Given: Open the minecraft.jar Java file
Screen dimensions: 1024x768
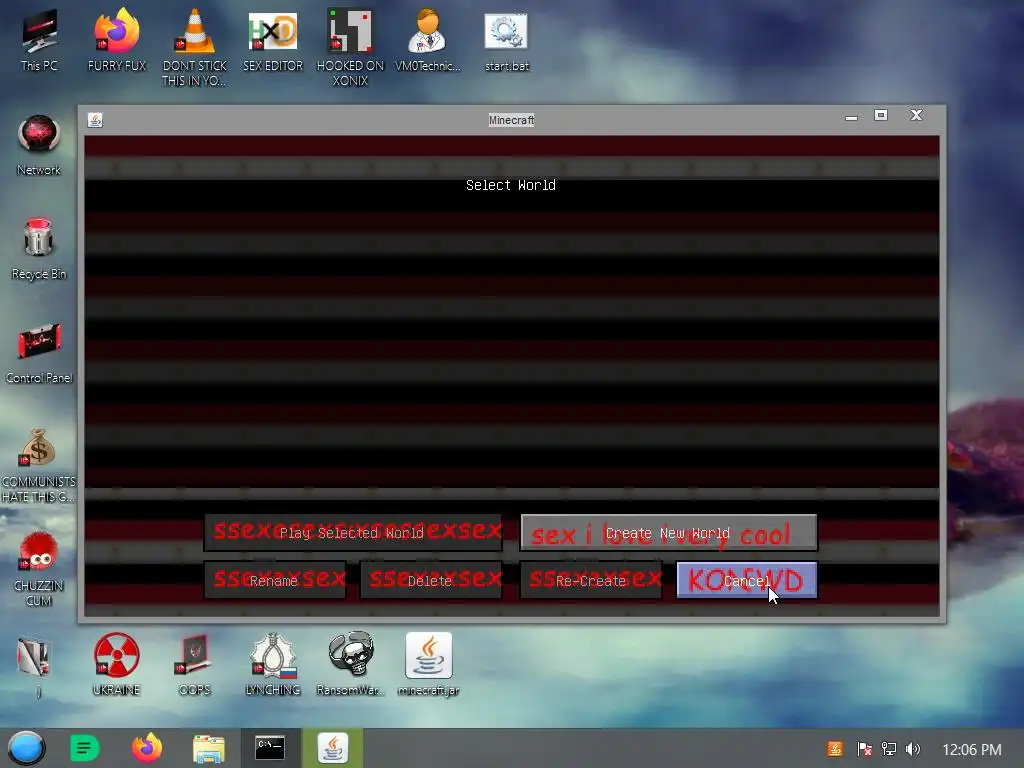Looking at the screenshot, I should click(x=428, y=663).
